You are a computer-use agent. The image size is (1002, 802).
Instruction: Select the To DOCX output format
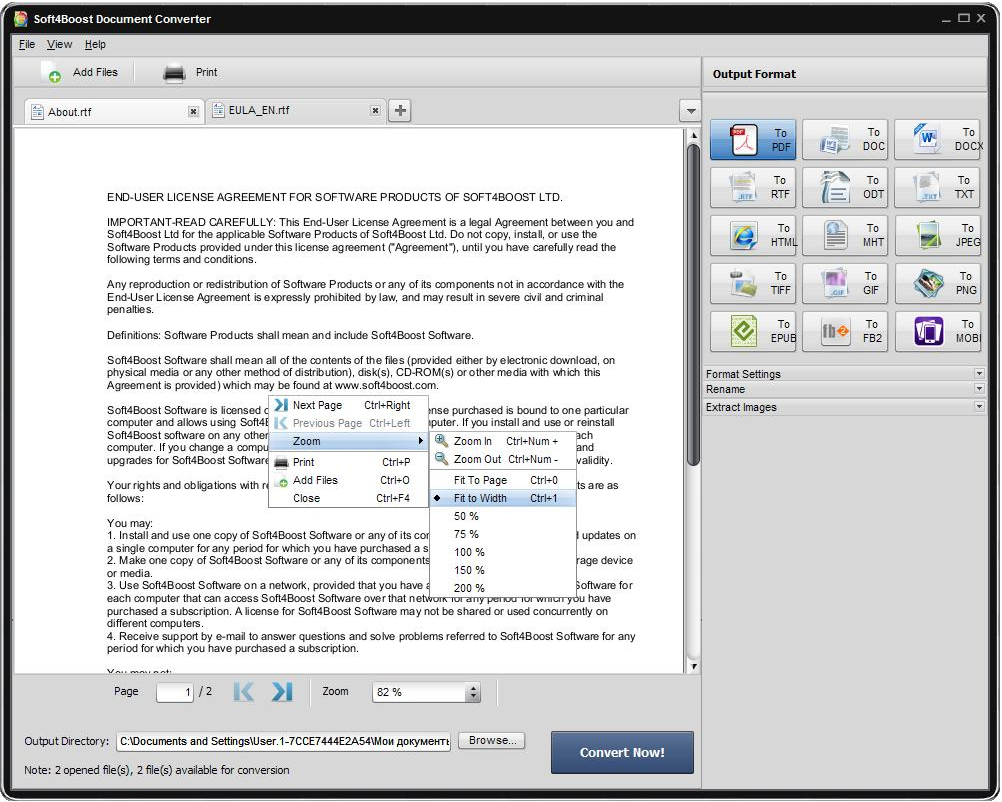[938, 139]
